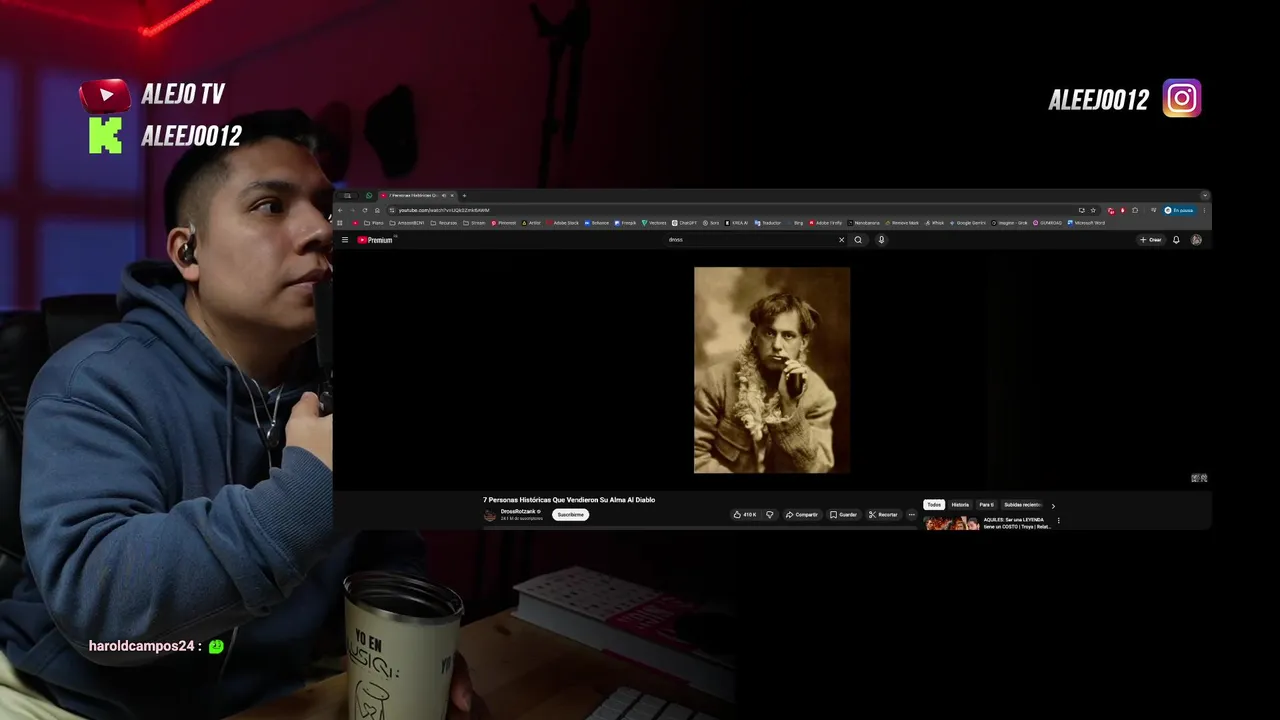Open the browser three-dot menu
The height and width of the screenshot is (720, 1280).
click(x=1204, y=210)
